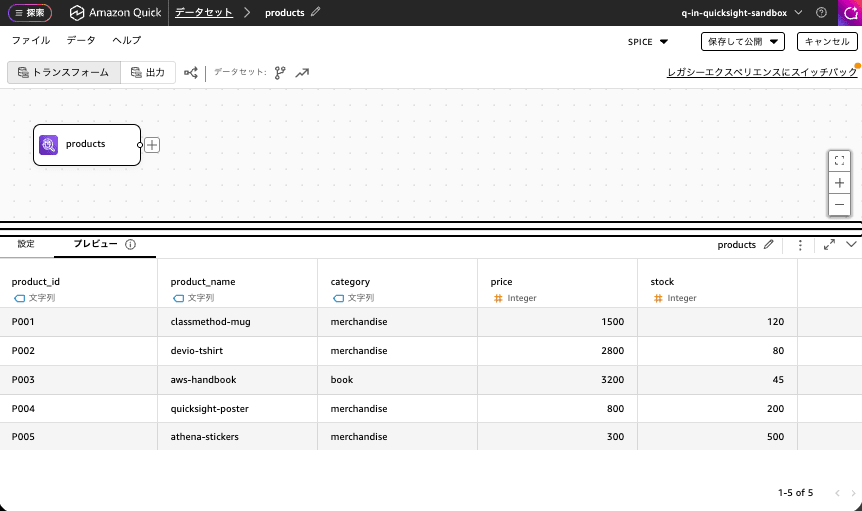Open 保存して公開 dropdown button
Image resolution: width=862 pixels, height=511 pixels.
tap(743, 42)
